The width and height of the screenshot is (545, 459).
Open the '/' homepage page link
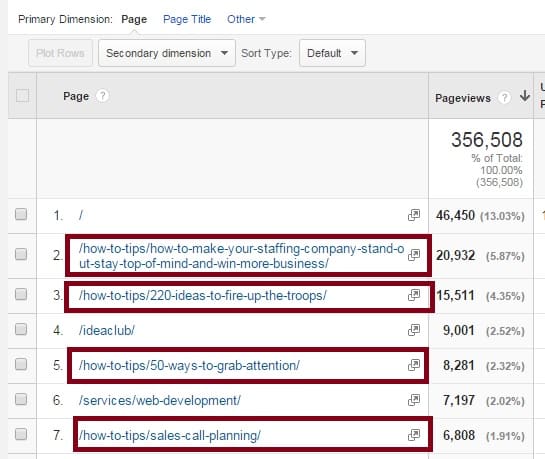pyautogui.click(x=81, y=215)
